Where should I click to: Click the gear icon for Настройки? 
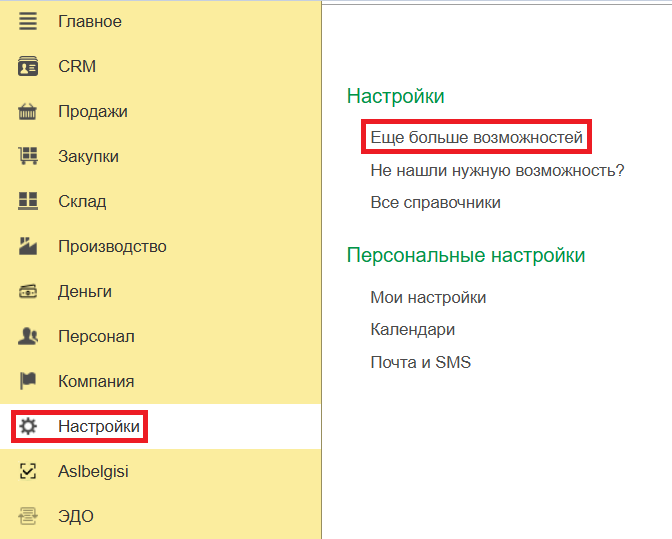(28, 427)
